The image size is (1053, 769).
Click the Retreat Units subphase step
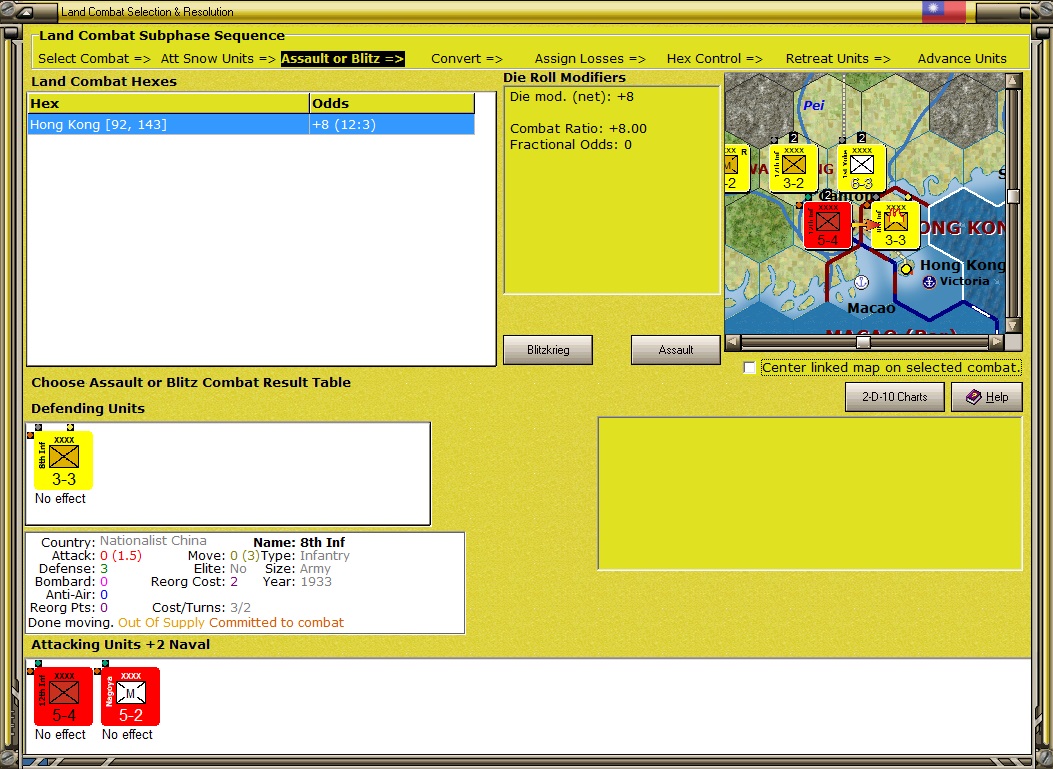(x=838, y=58)
